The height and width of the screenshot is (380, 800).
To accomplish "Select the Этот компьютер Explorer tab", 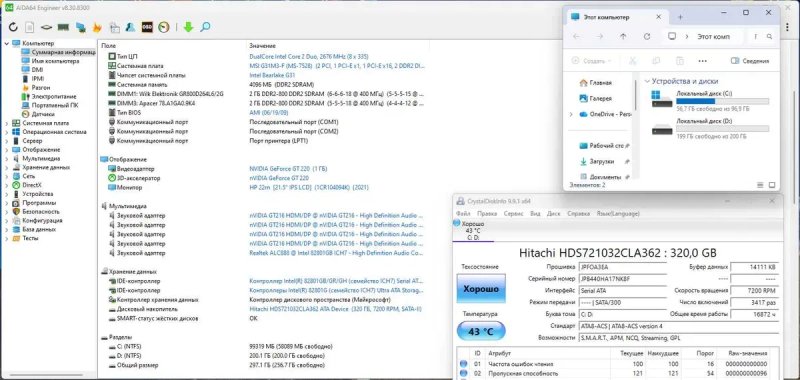I will pos(617,17).
